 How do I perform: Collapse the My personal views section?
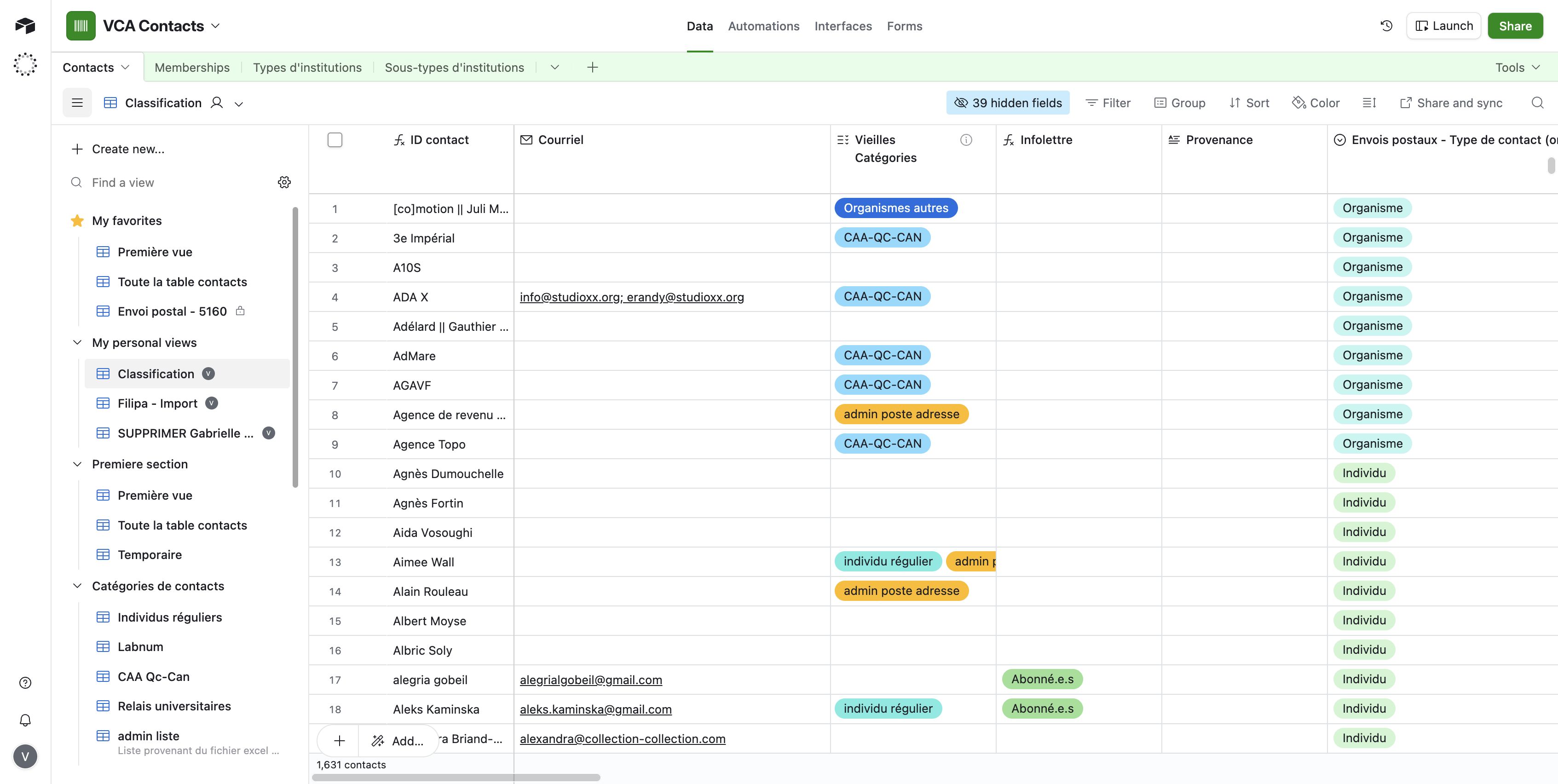[77, 342]
